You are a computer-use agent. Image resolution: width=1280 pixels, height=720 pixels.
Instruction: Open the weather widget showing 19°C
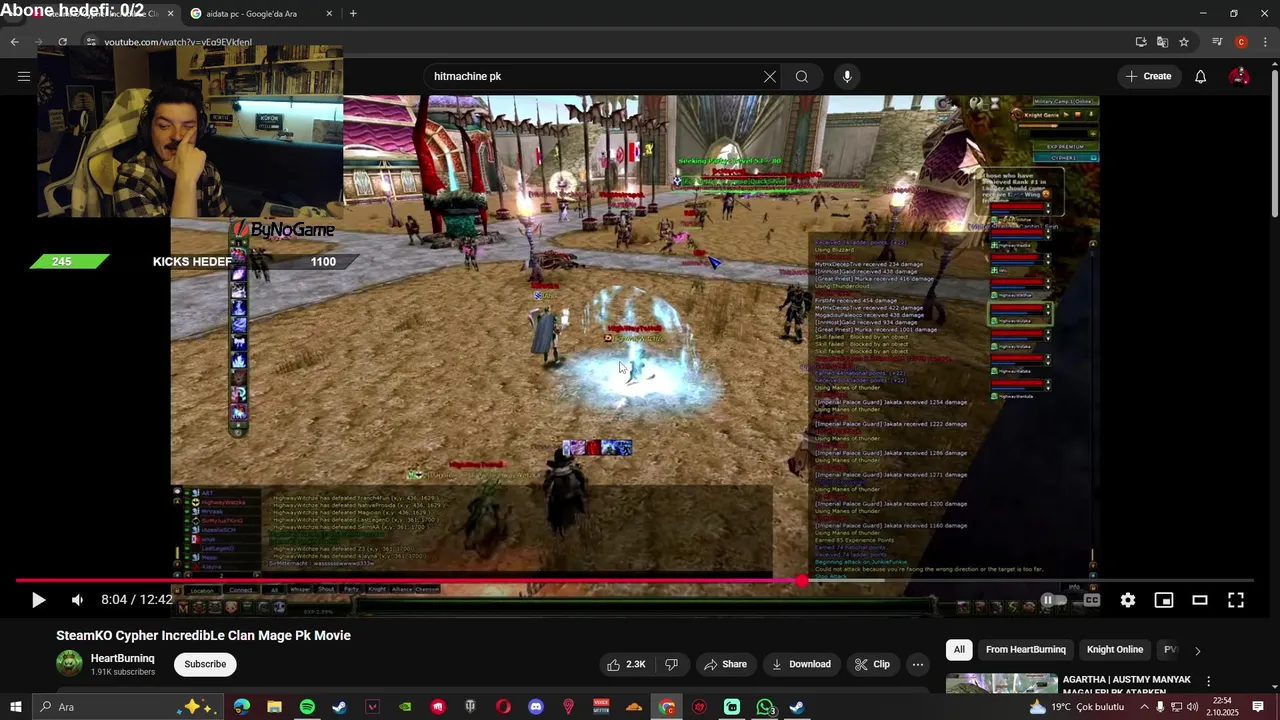pos(1076,707)
